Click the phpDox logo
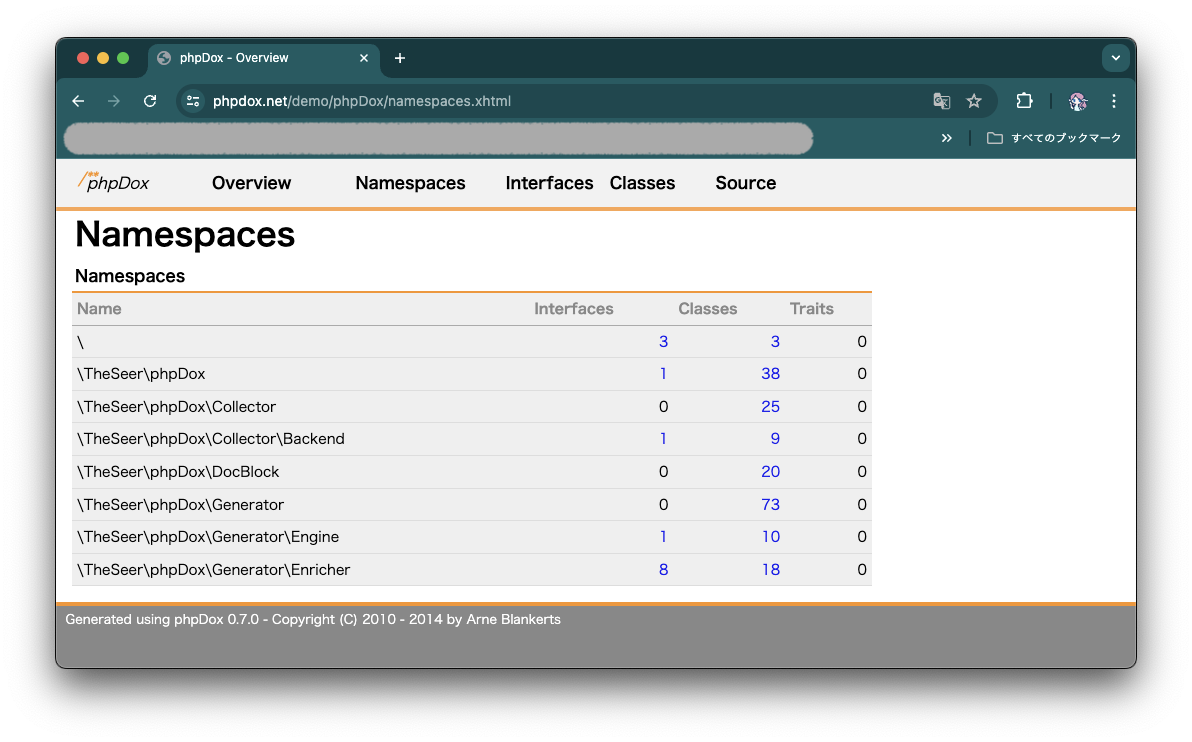1192x742 pixels. click(x=114, y=182)
